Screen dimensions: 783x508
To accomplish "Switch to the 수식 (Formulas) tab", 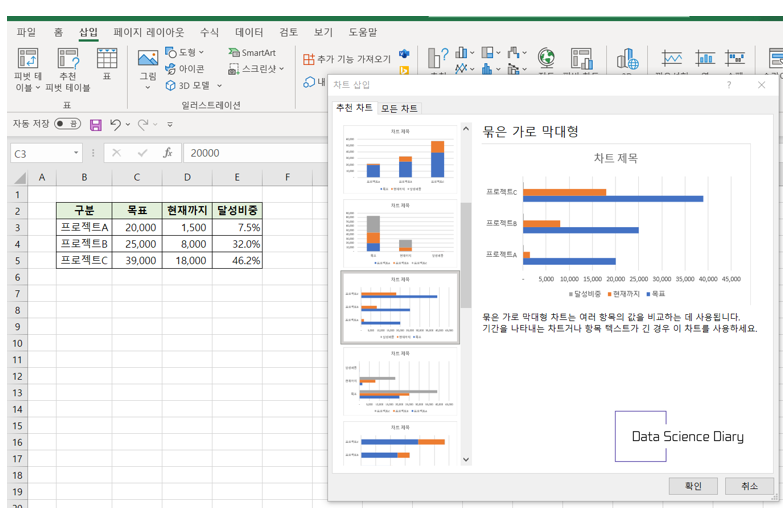I will click(209, 32).
